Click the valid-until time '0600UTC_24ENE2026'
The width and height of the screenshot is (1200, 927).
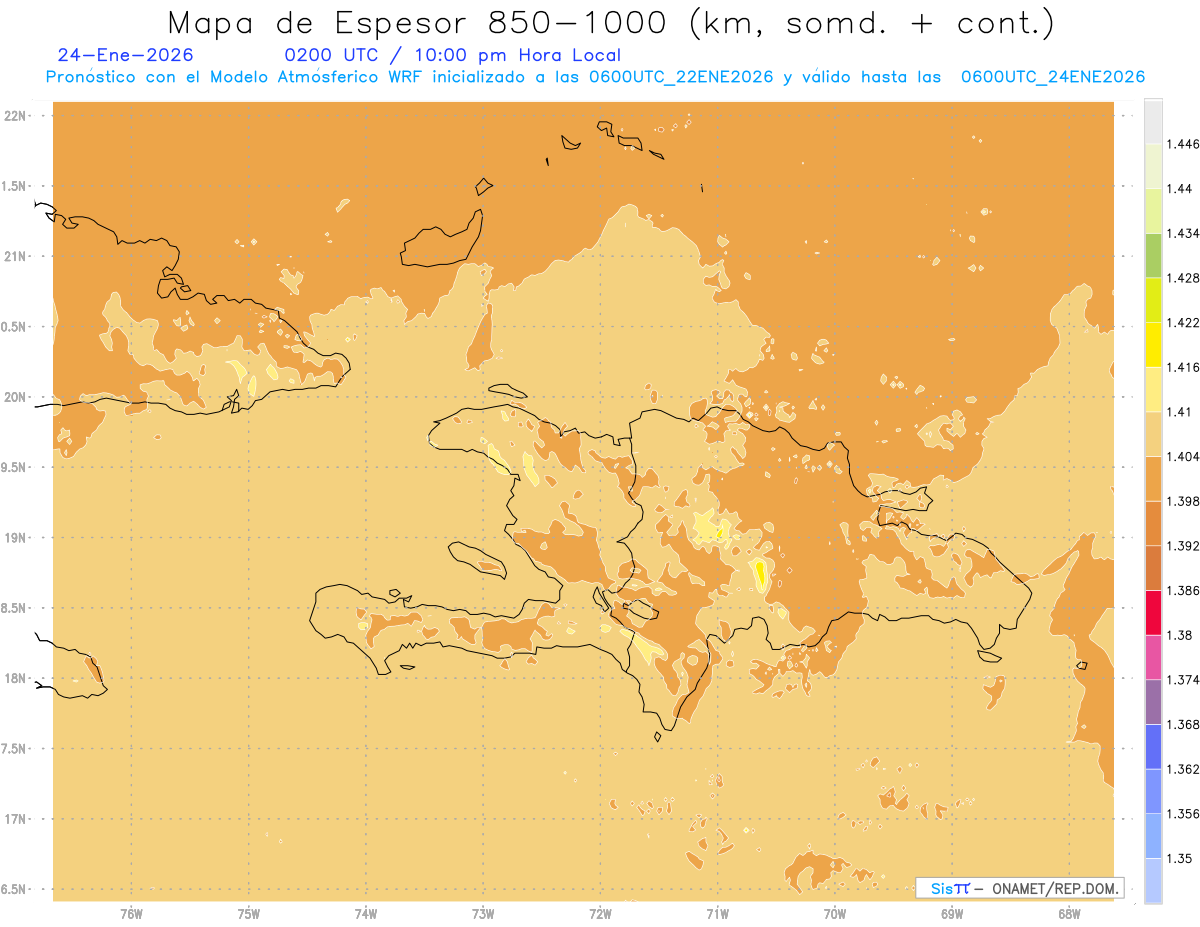point(1053,78)
